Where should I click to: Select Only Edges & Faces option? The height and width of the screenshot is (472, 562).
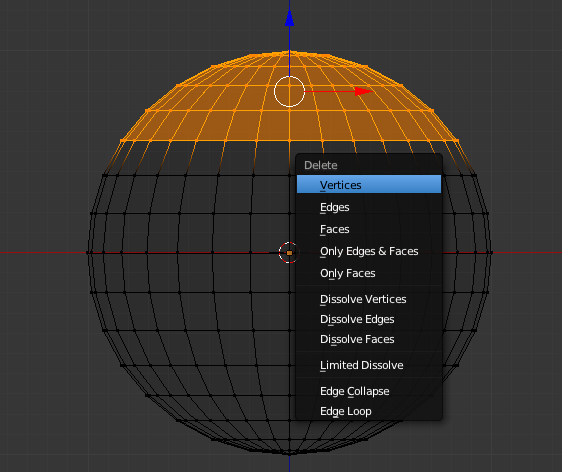(x=369, y=251)
